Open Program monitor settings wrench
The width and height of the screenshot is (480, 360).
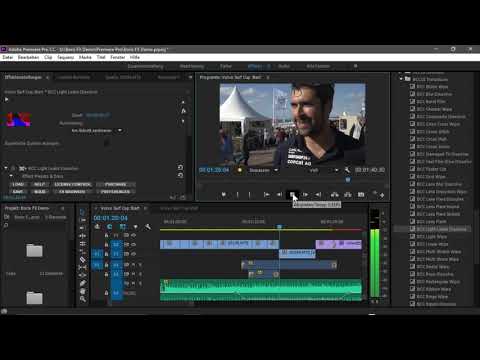(x=347, y=170)
